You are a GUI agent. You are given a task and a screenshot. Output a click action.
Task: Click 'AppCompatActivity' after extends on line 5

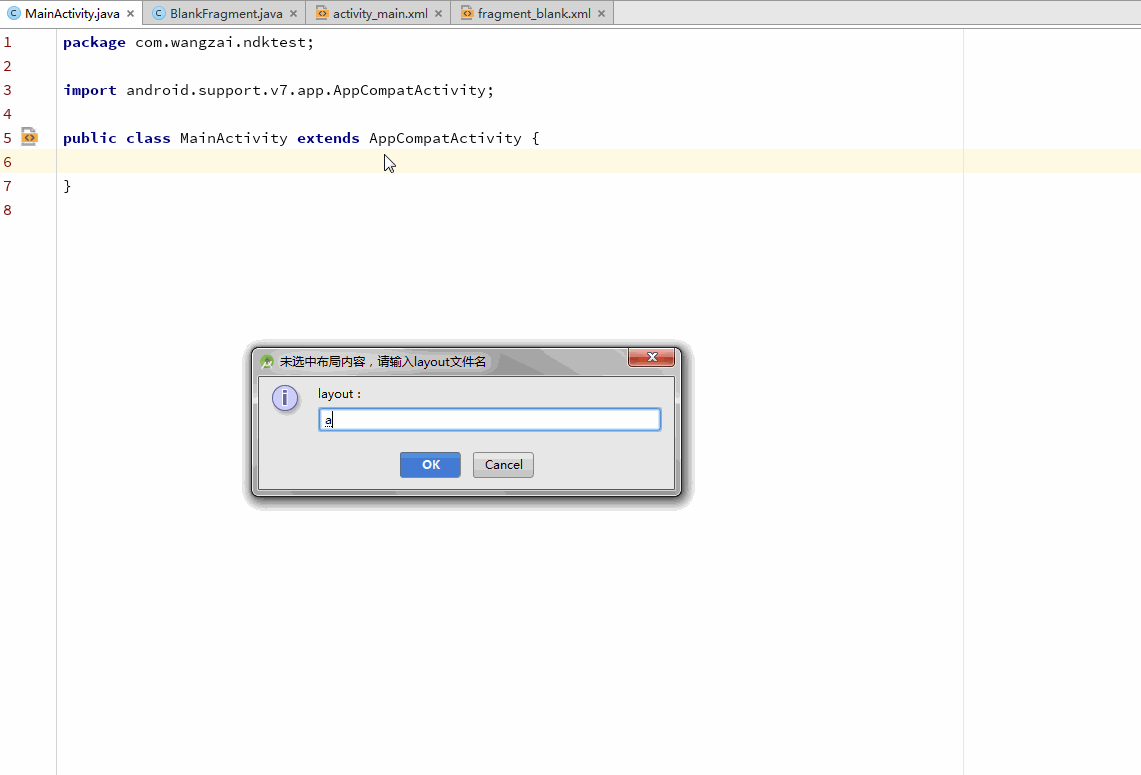tap(445, 138)
